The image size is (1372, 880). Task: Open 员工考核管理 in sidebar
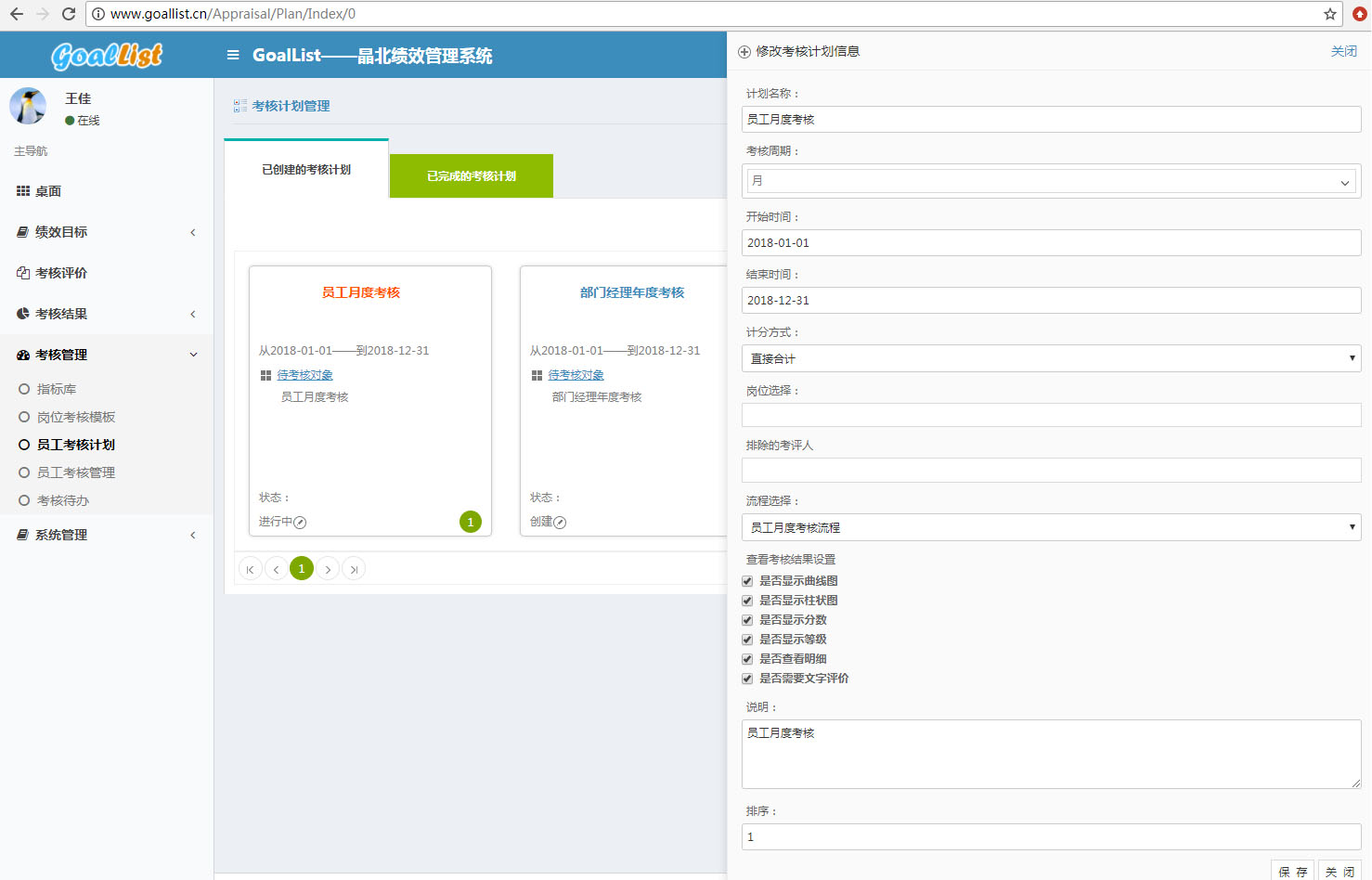tap(76, 472)
